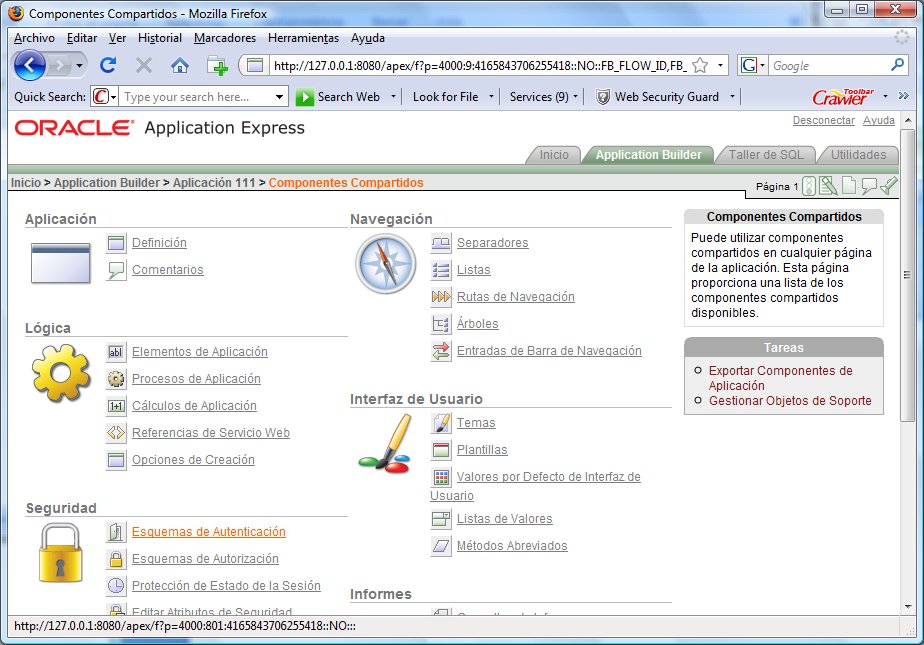Click the Árboles tree icon
The height and width of the screenshot is (645, 924).
click(441, 324)
